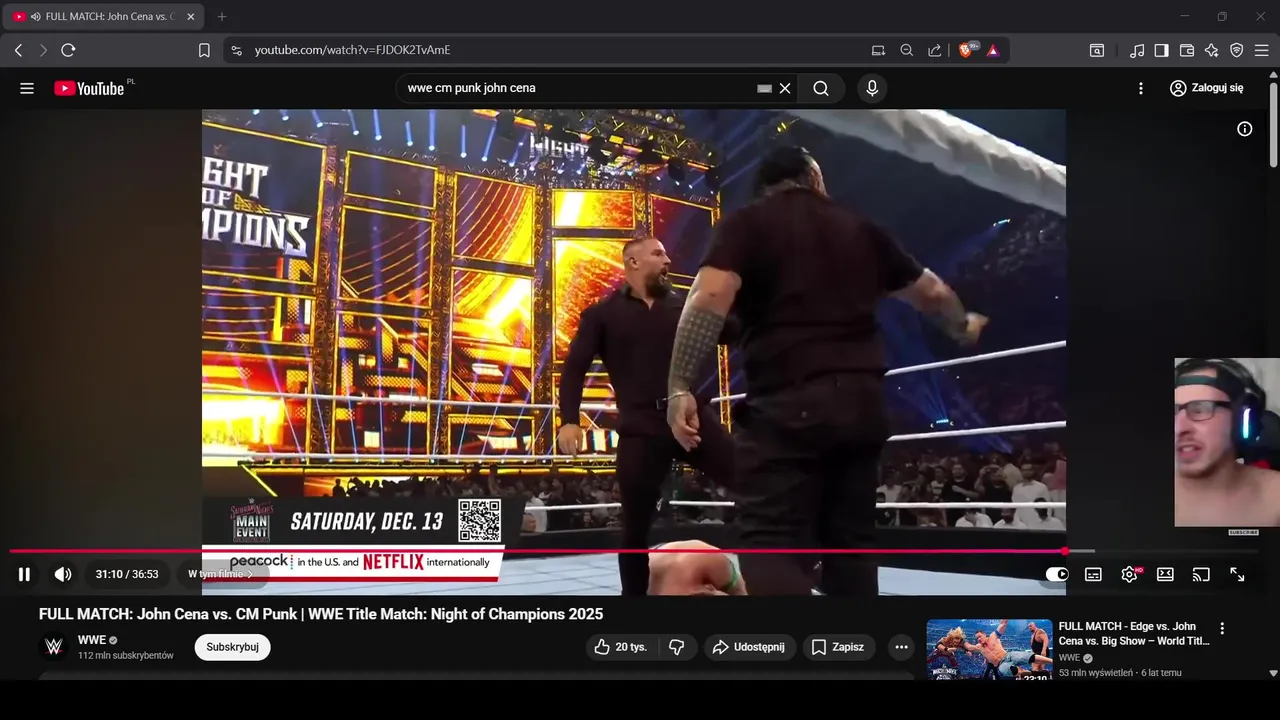
Task: Open the media playlist music-note icon
Action: coord(1137,50)
